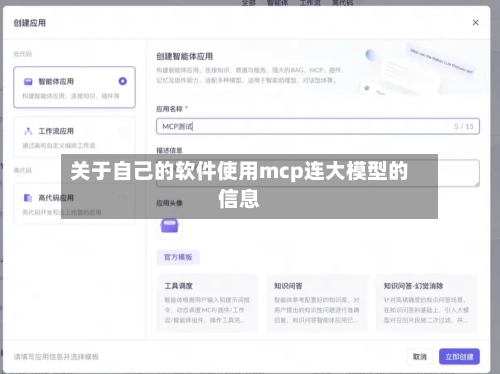Choose the 知识问答 template card
The image size is (500, 374).
(x=317, y=303)
